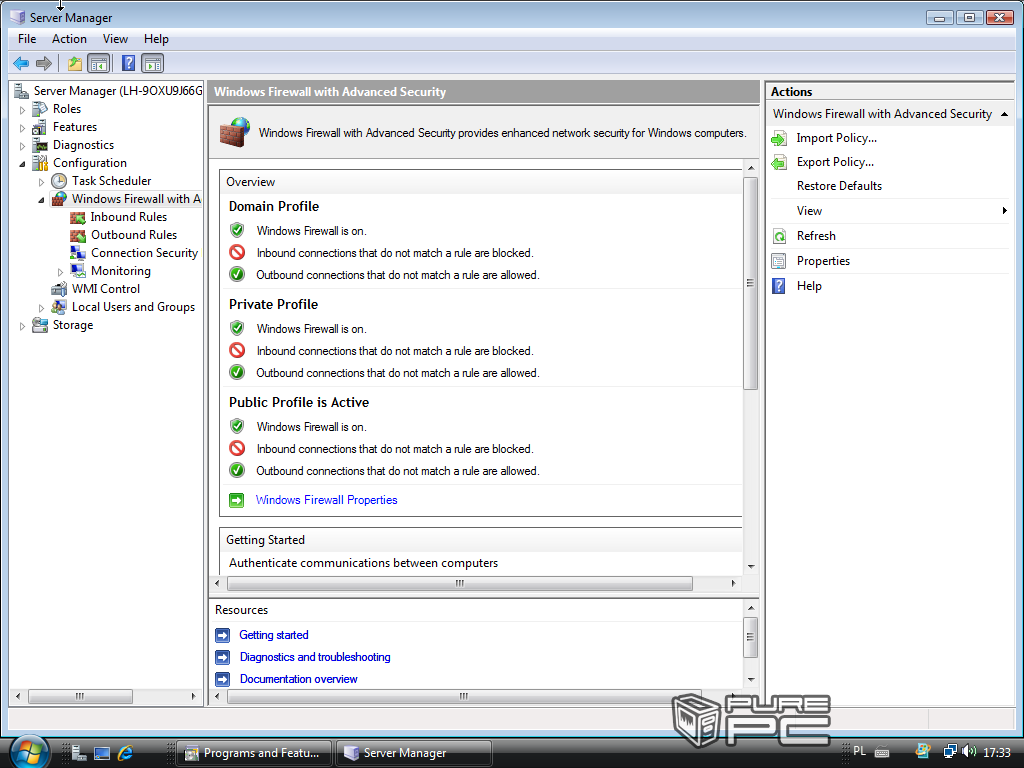1024x768 pixels.
Task: Click the Properties icon in Actions pane
Action: coord(779,261)
